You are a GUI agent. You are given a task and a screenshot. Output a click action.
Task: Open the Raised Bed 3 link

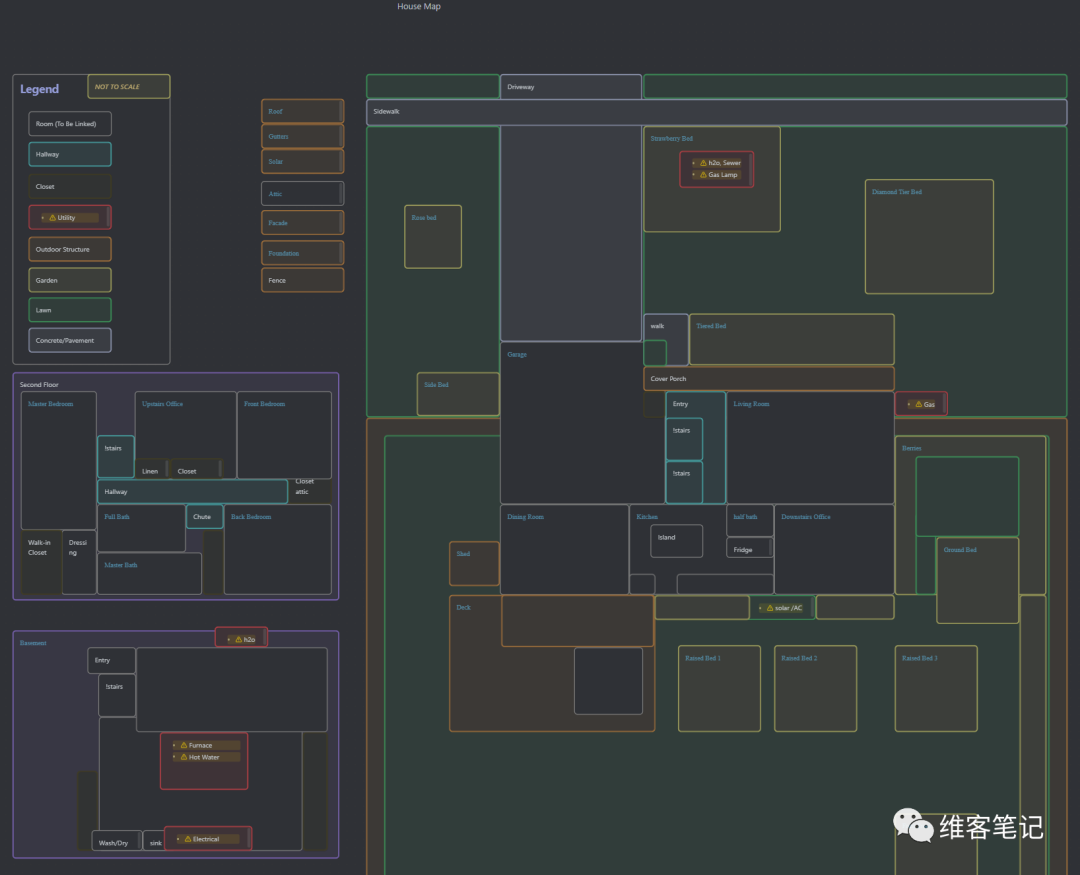[x=920, y=659]
